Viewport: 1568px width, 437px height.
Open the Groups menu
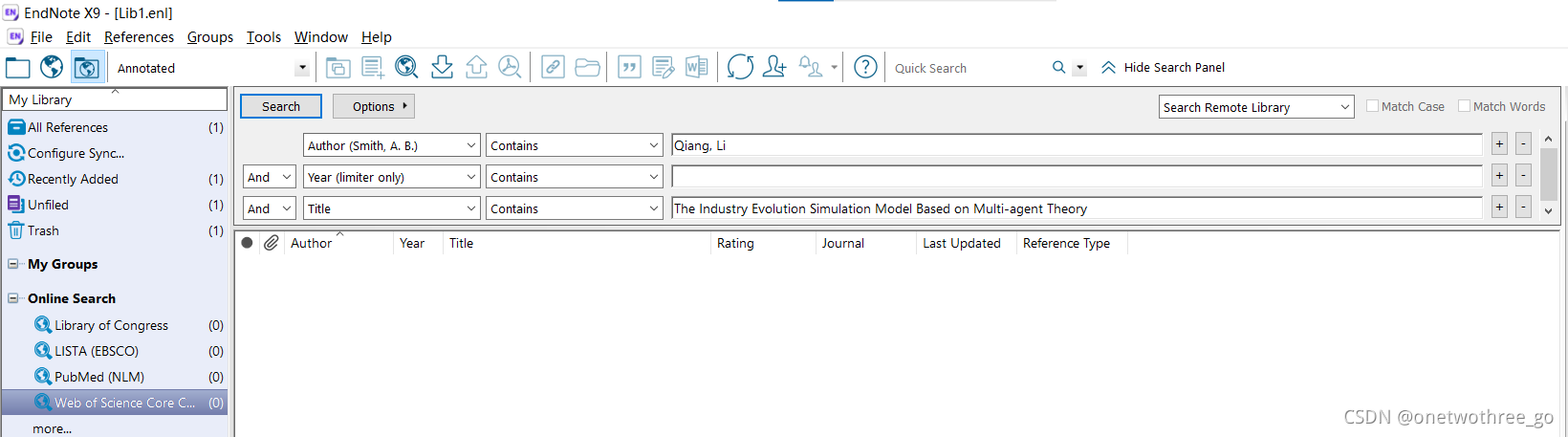210,36
